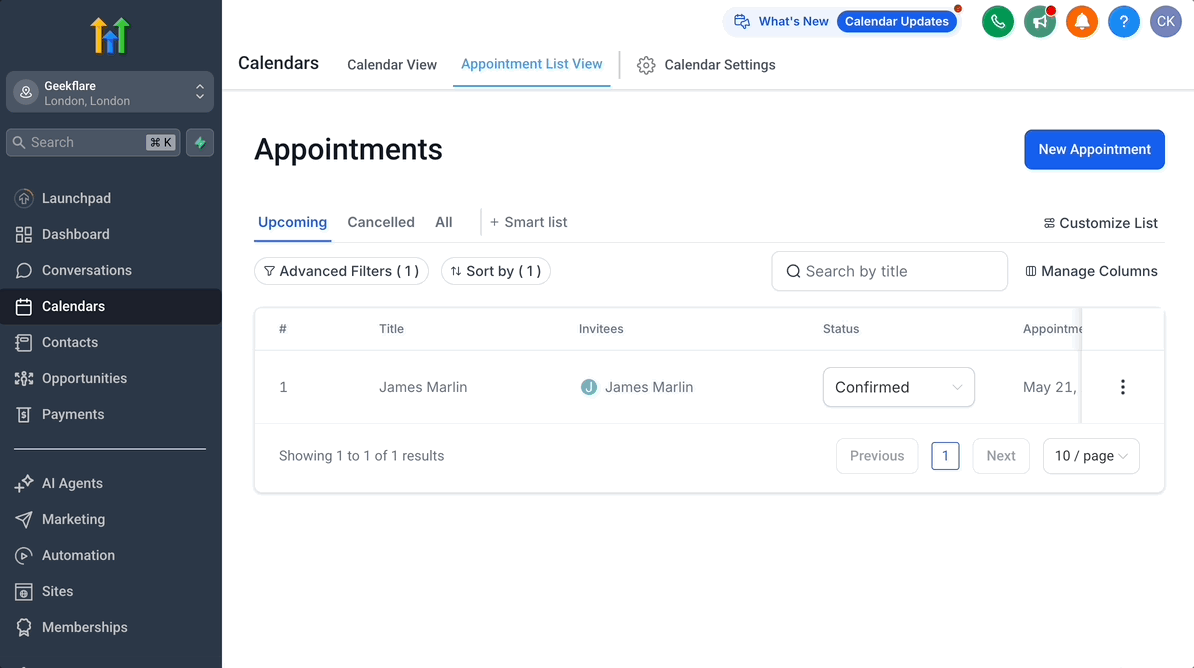Click the Sites browser icon

24,592
